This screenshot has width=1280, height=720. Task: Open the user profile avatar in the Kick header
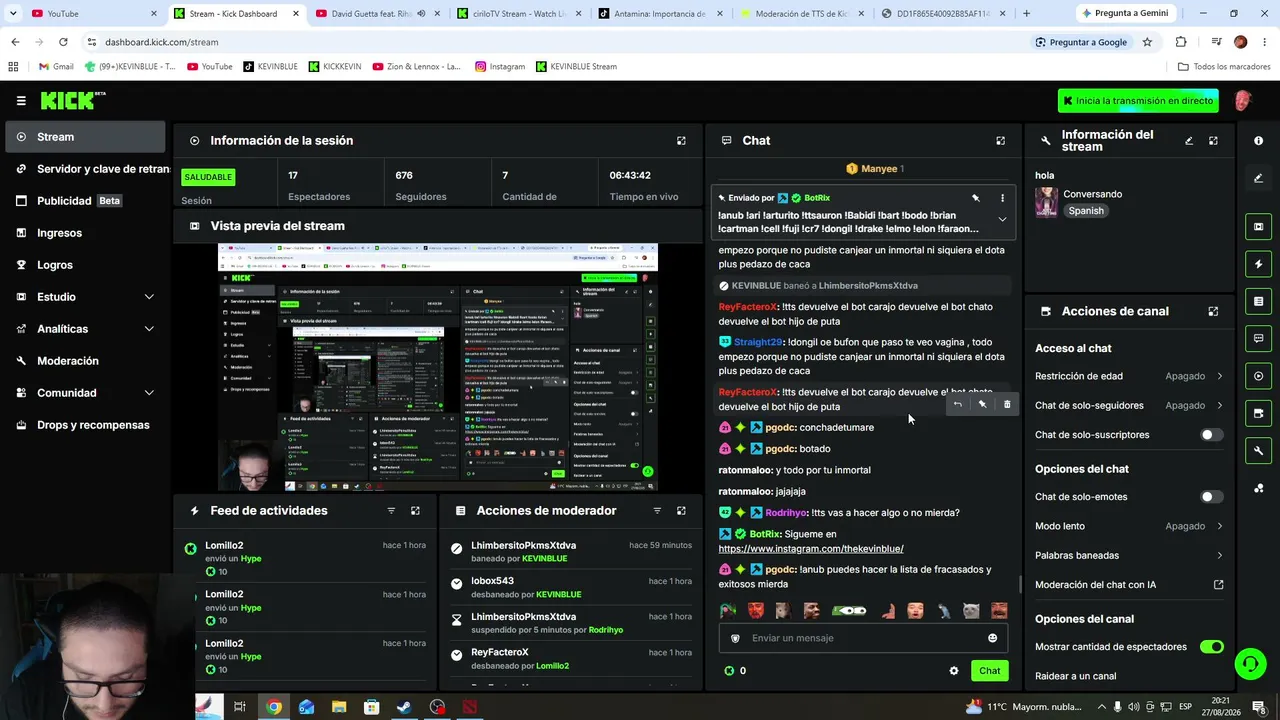(1242, 101)
